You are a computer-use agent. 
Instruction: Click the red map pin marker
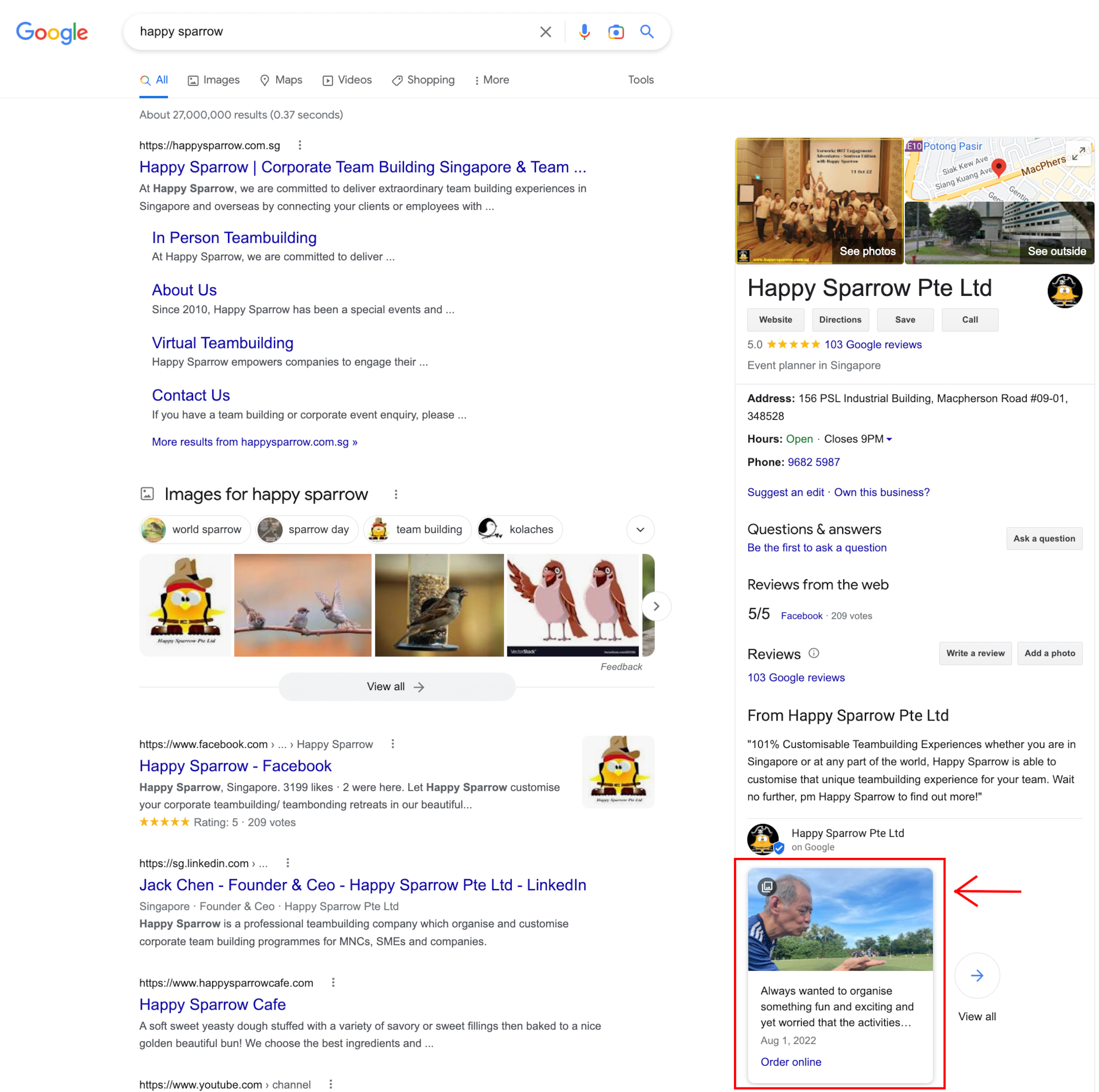[x=998, y=167]
